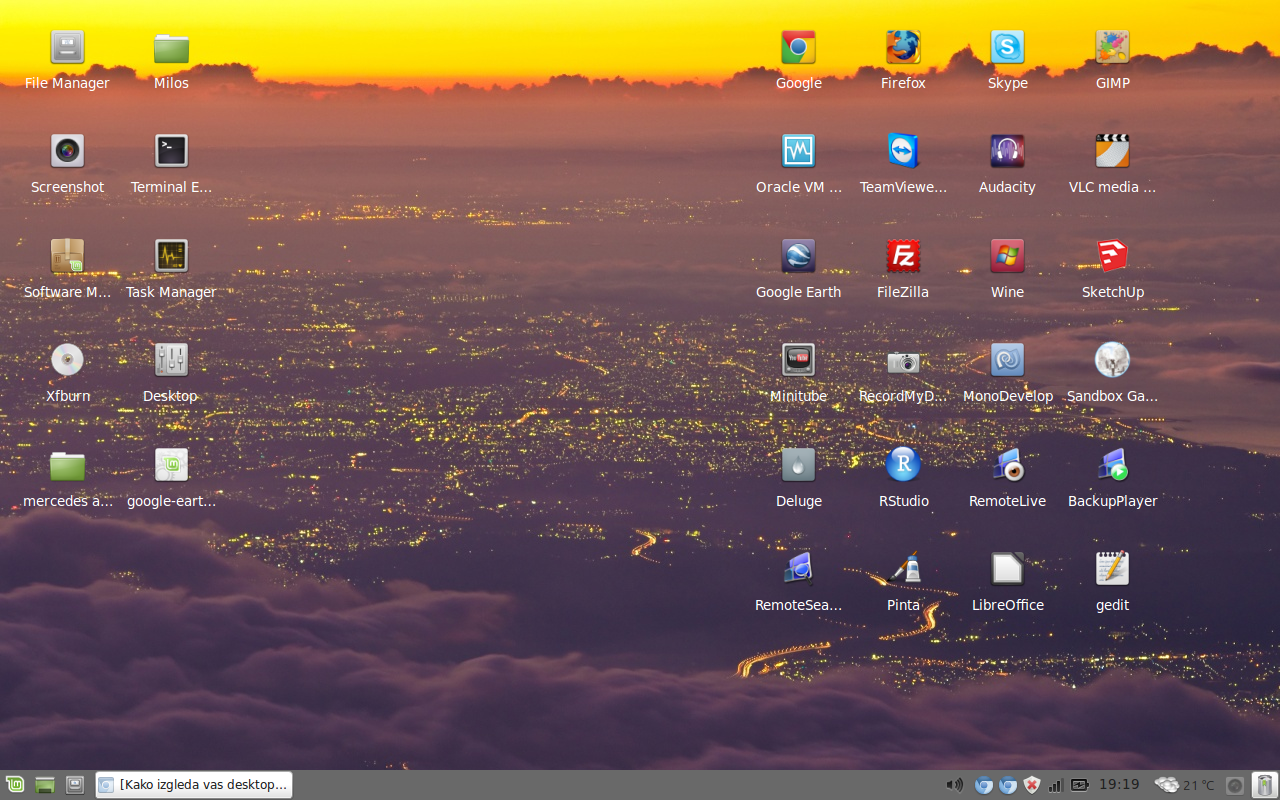Launch the Xfburn disc burner
The height and width of the screenshot is (800, 1280).
pos(67,360)
